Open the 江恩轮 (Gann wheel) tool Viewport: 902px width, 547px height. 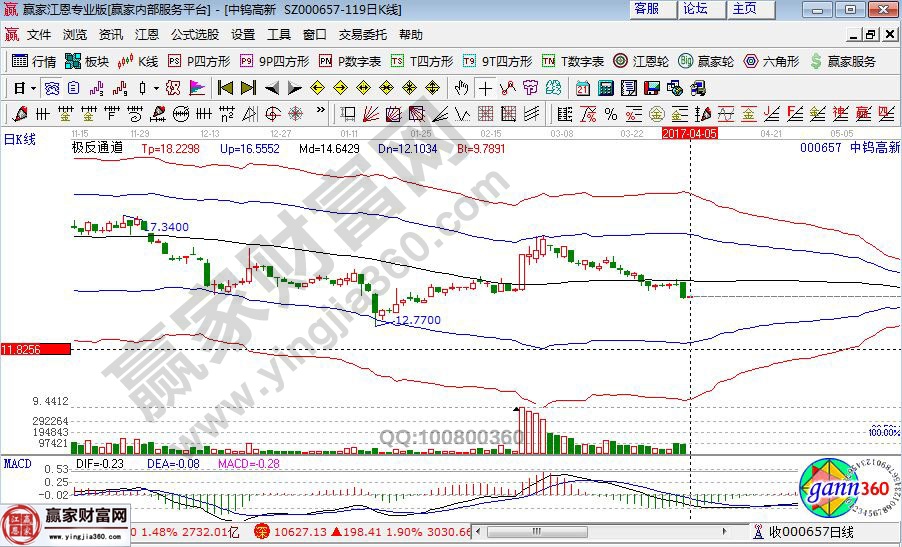tap(641, 61)
